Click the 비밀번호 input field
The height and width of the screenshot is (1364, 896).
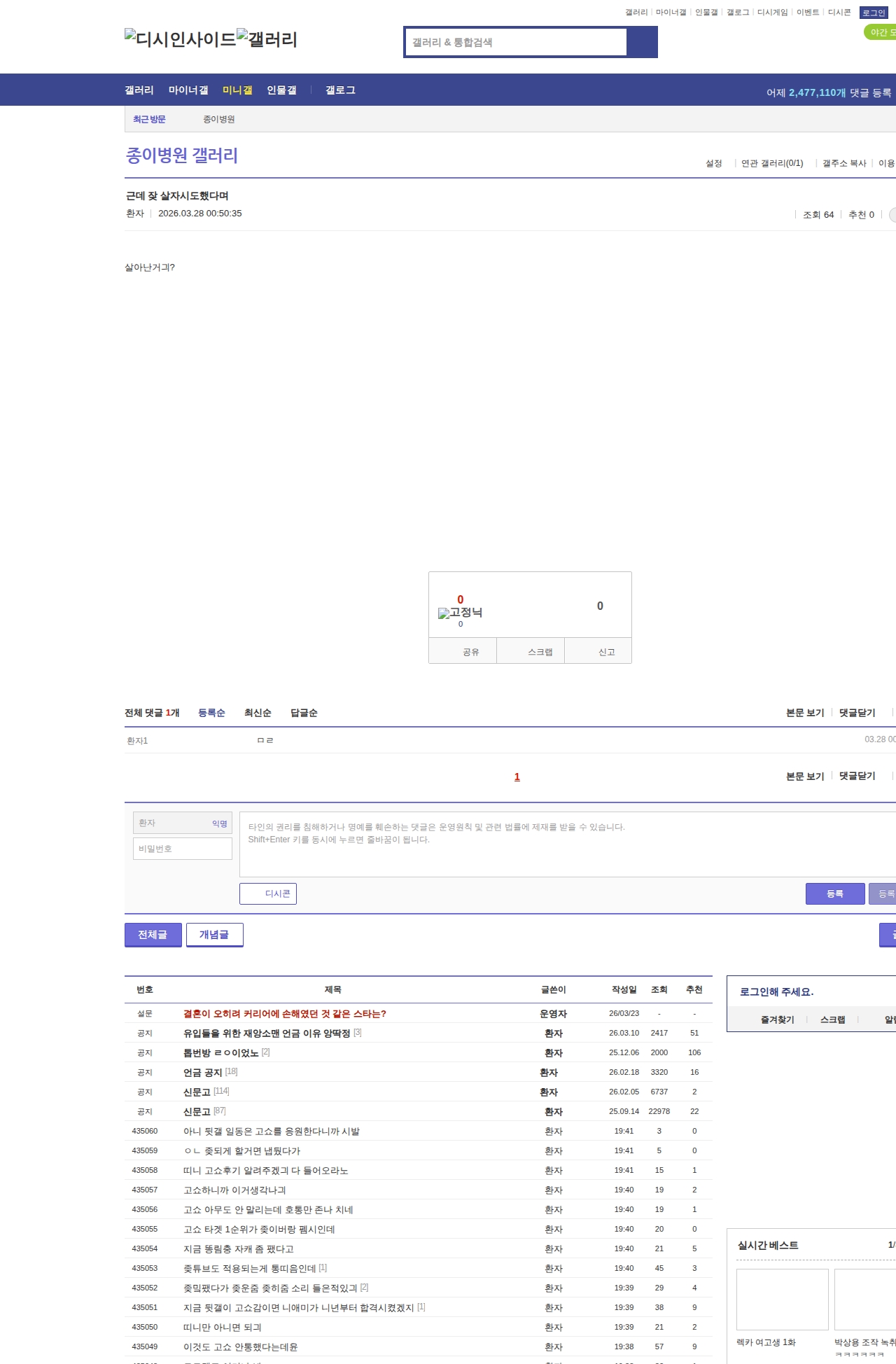coord(183,849)
